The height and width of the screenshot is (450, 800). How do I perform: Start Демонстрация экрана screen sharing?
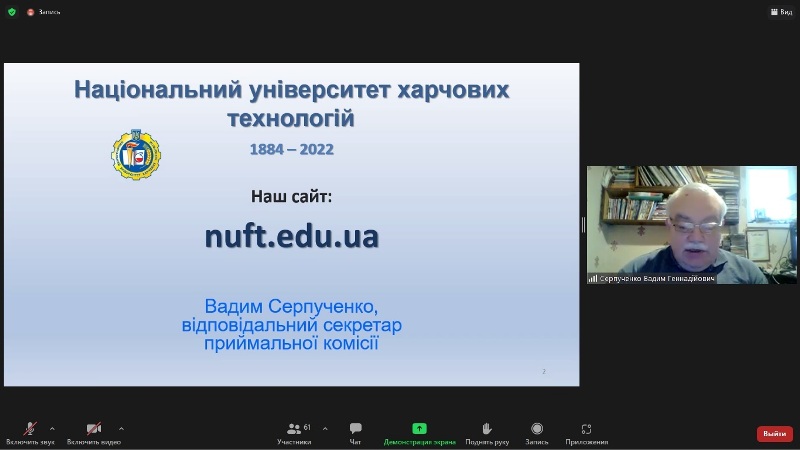click(x=419, y=433)
